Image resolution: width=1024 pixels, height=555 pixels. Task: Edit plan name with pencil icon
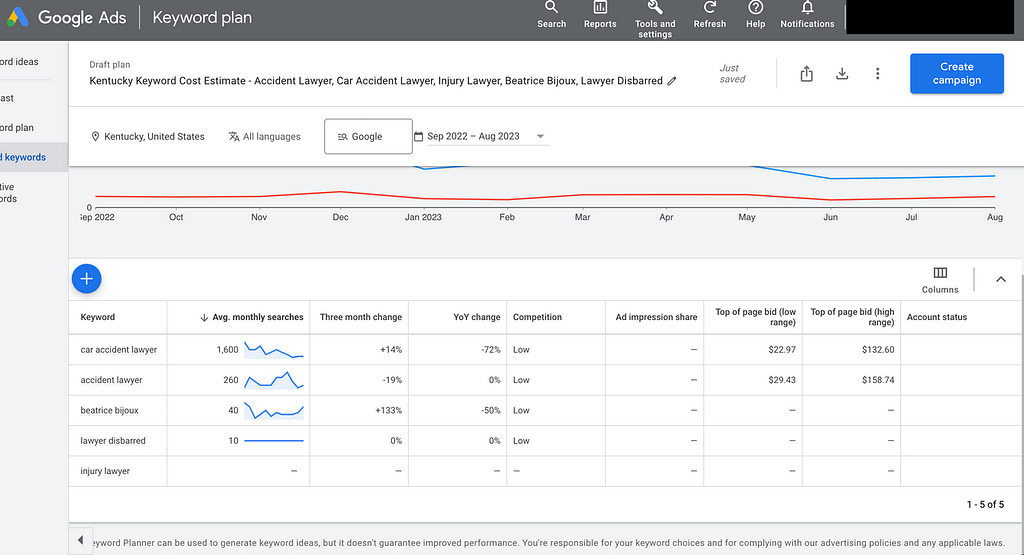[x=672, y=81]
